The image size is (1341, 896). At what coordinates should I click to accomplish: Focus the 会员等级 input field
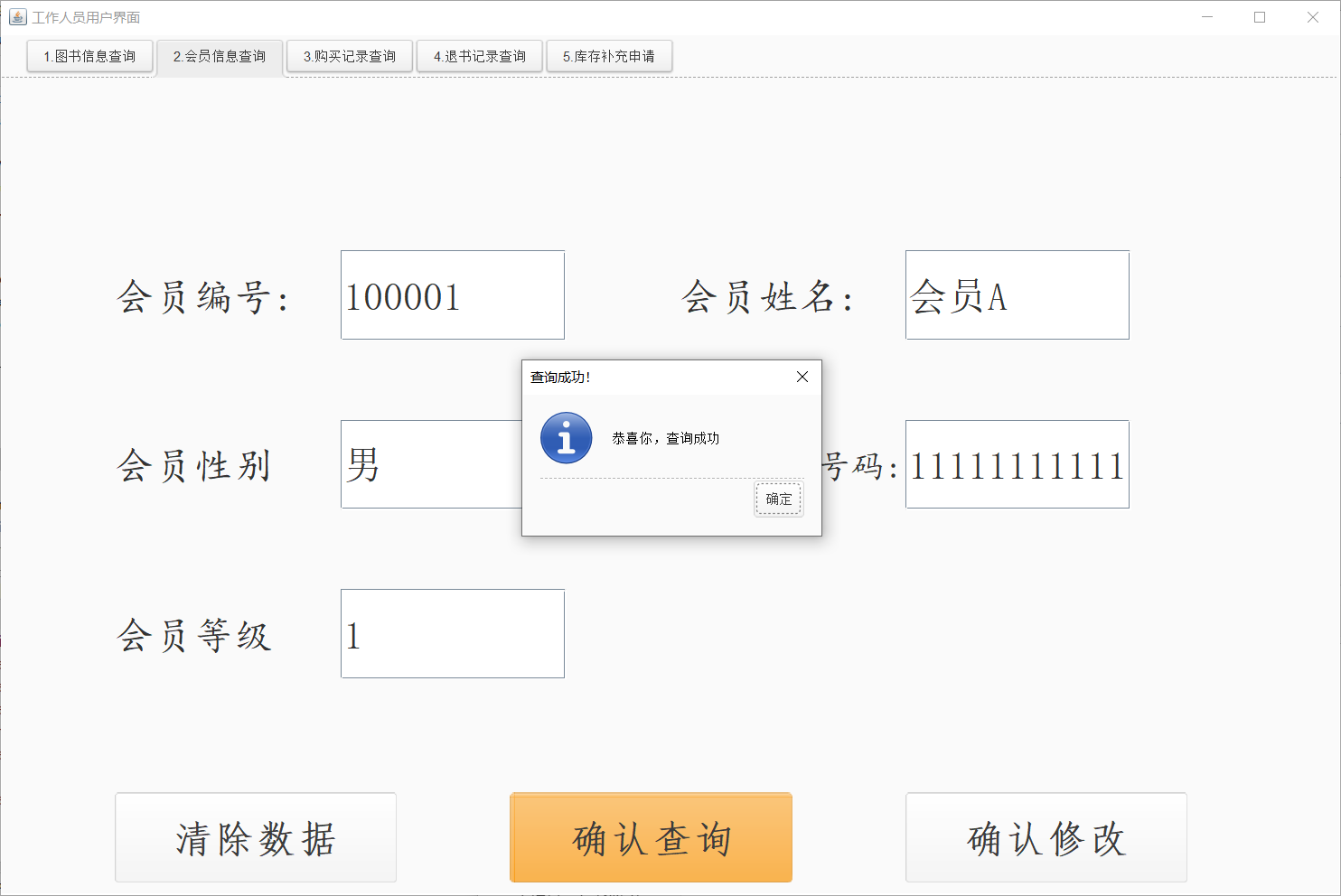click(453, 633)
